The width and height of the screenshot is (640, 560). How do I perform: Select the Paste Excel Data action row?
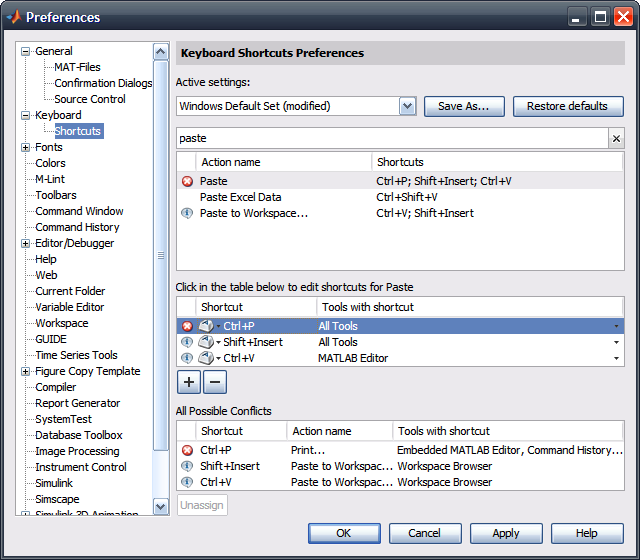click(240, 197)
